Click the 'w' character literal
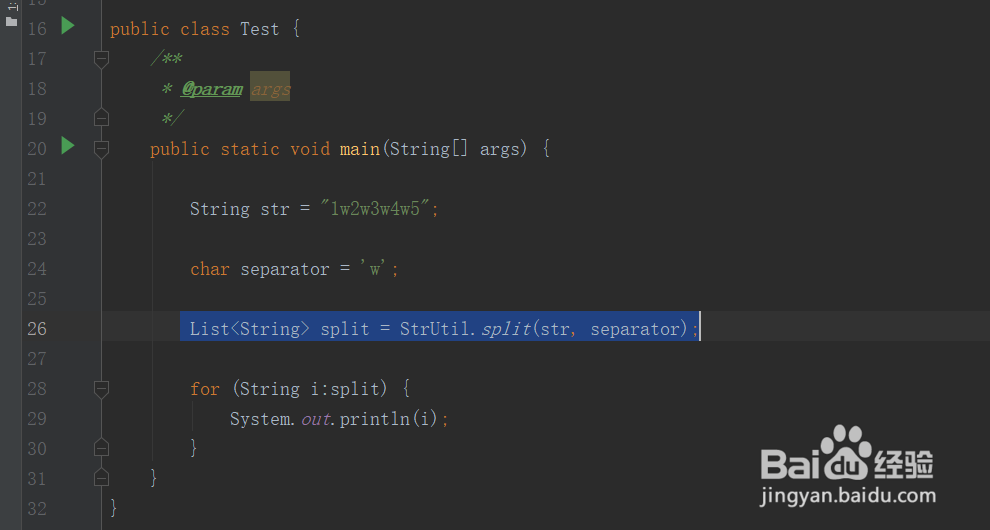The width and height of the screenshot is (990, 530). tap(374, 269)
